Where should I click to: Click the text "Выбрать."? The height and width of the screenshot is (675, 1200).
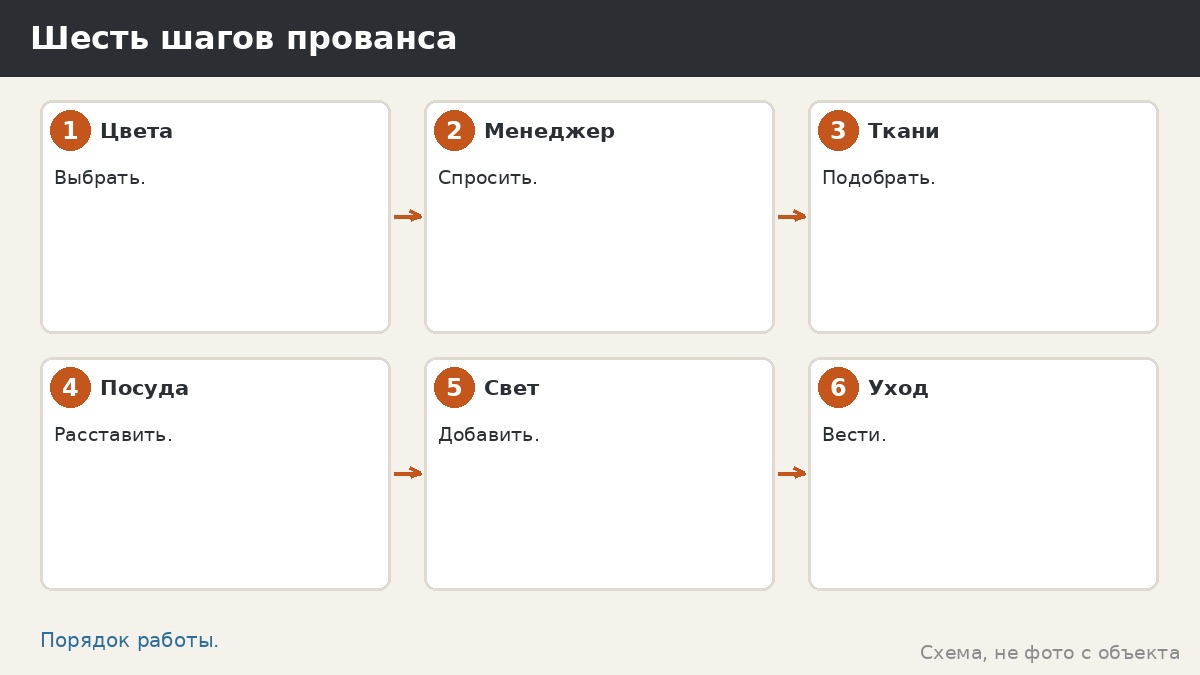pyautogui.click(x=100, y=178)
